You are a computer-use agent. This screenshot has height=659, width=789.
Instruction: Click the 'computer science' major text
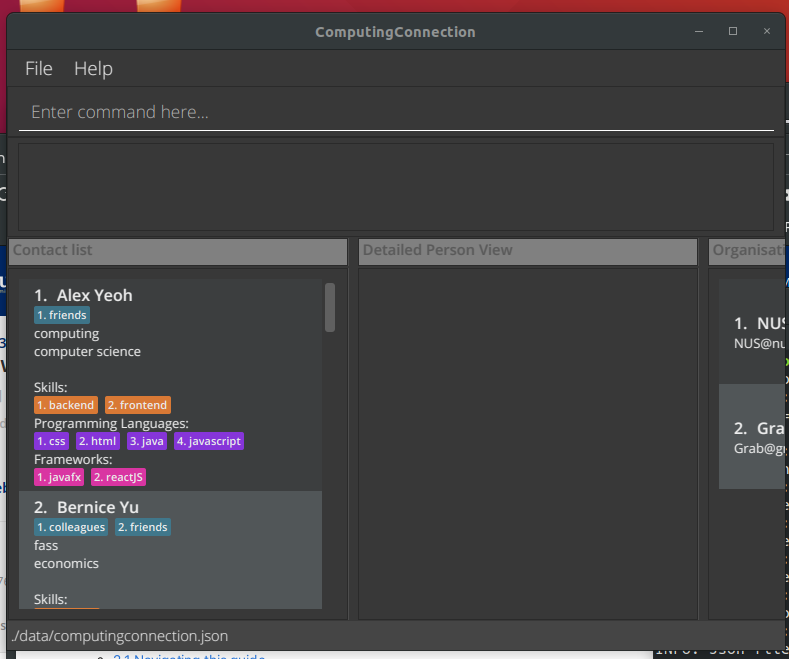click(x=87, y=352)
